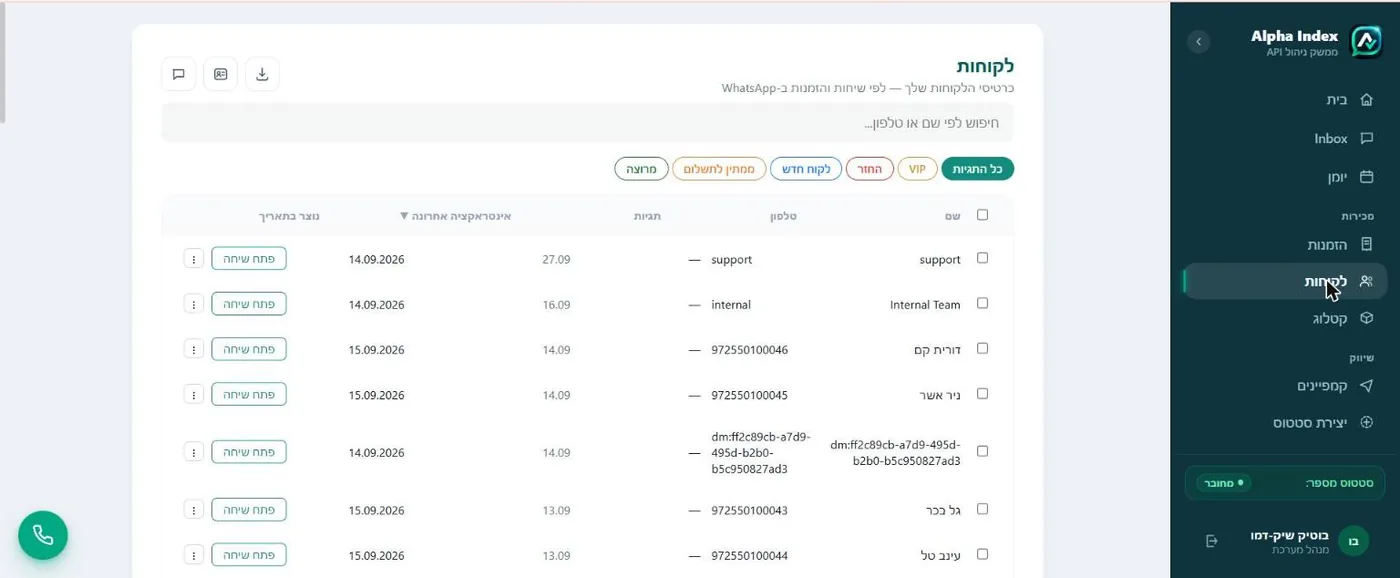The image size is (1400, 578).
Task: Check the box for גל בכר
Action: pyautogui.click(x=982, y=509)
